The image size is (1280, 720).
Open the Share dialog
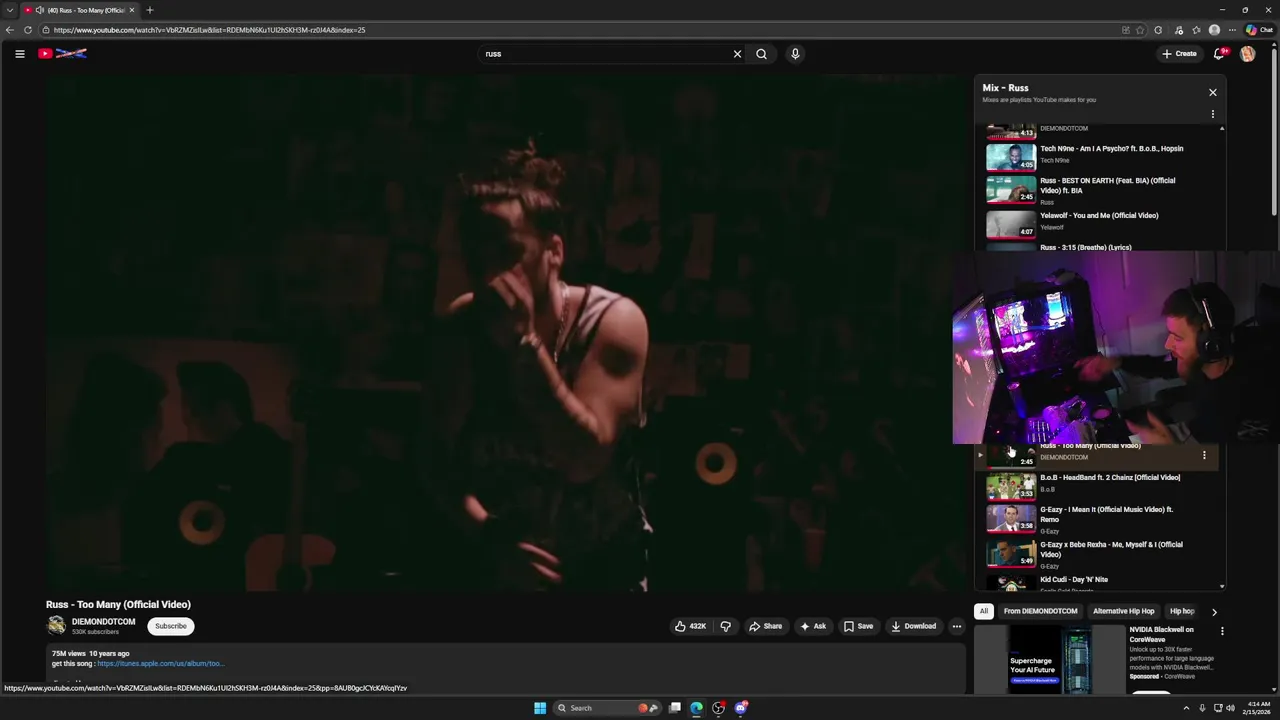pyautogui.click(x=765, y=626)
